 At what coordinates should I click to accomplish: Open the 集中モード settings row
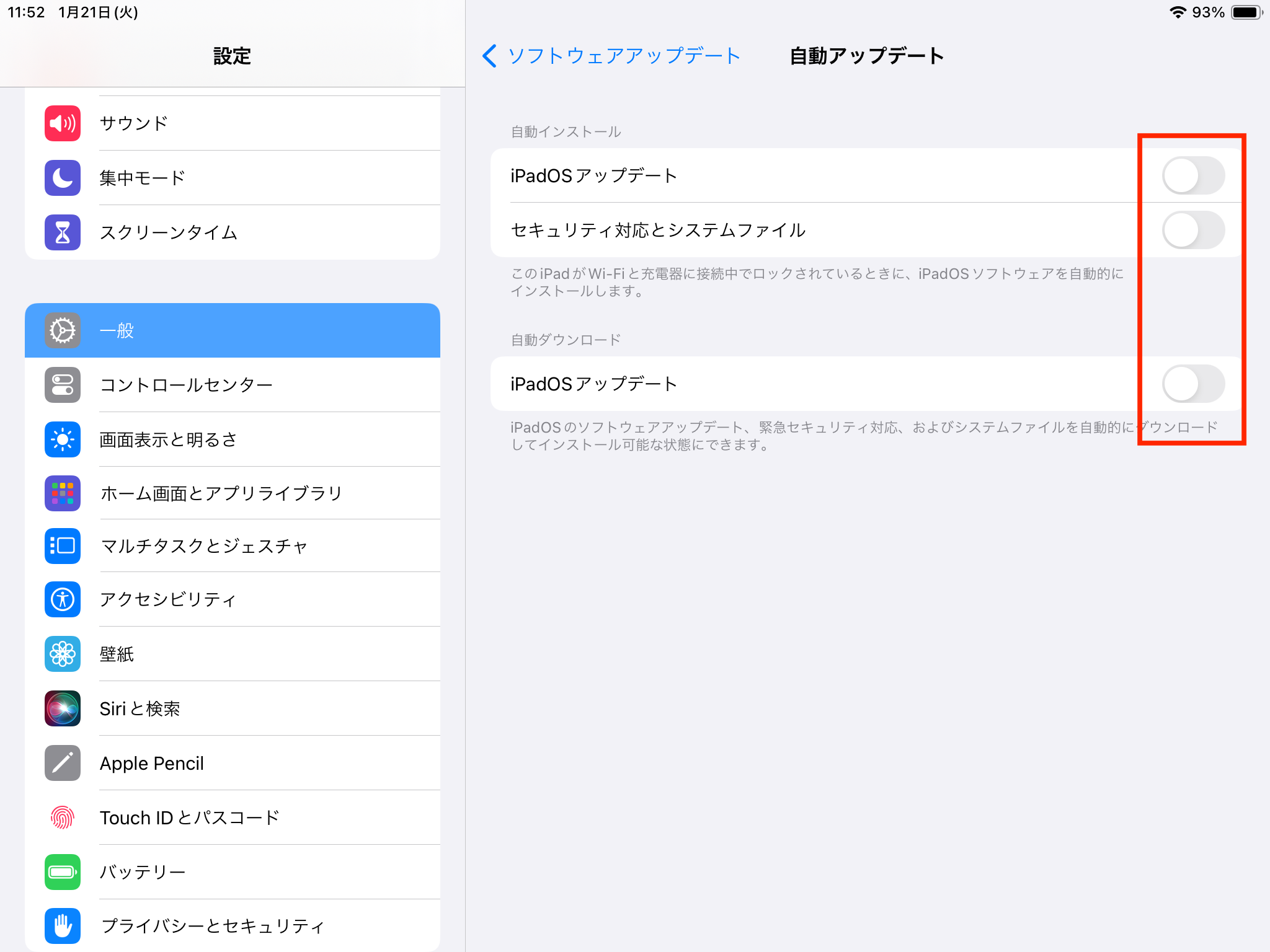point(233,178)
